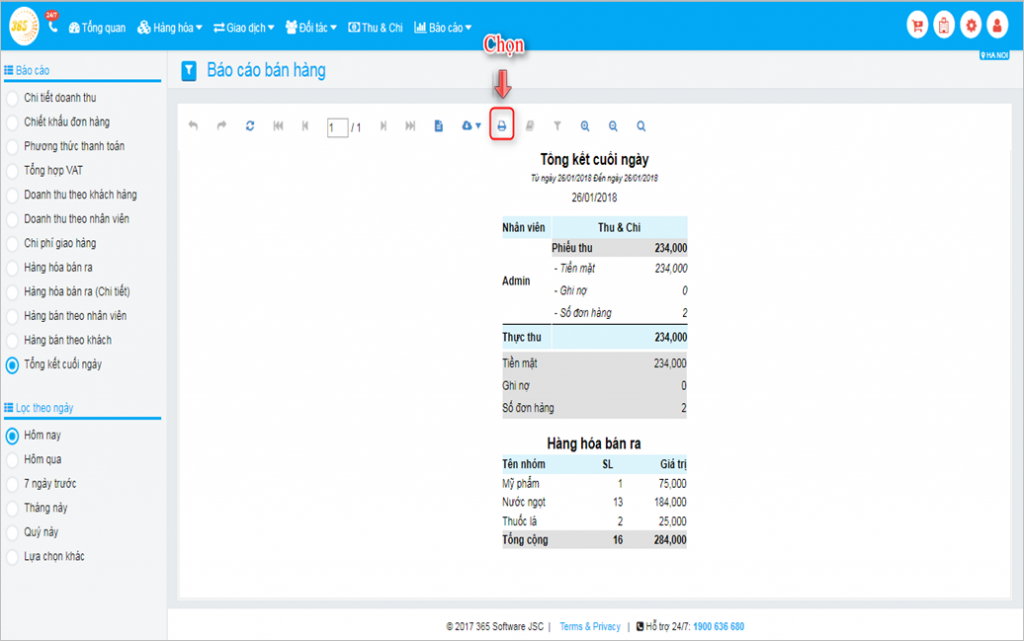This screenshot has width=1024, height=641.
Task: Select the Tháng này date filter
Action: coord(45,508)
